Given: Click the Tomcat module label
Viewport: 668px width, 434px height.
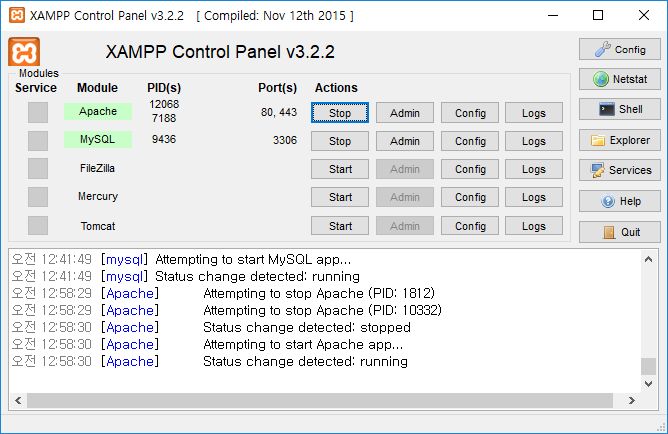Looking at the screenshot, I should [98, 226].
